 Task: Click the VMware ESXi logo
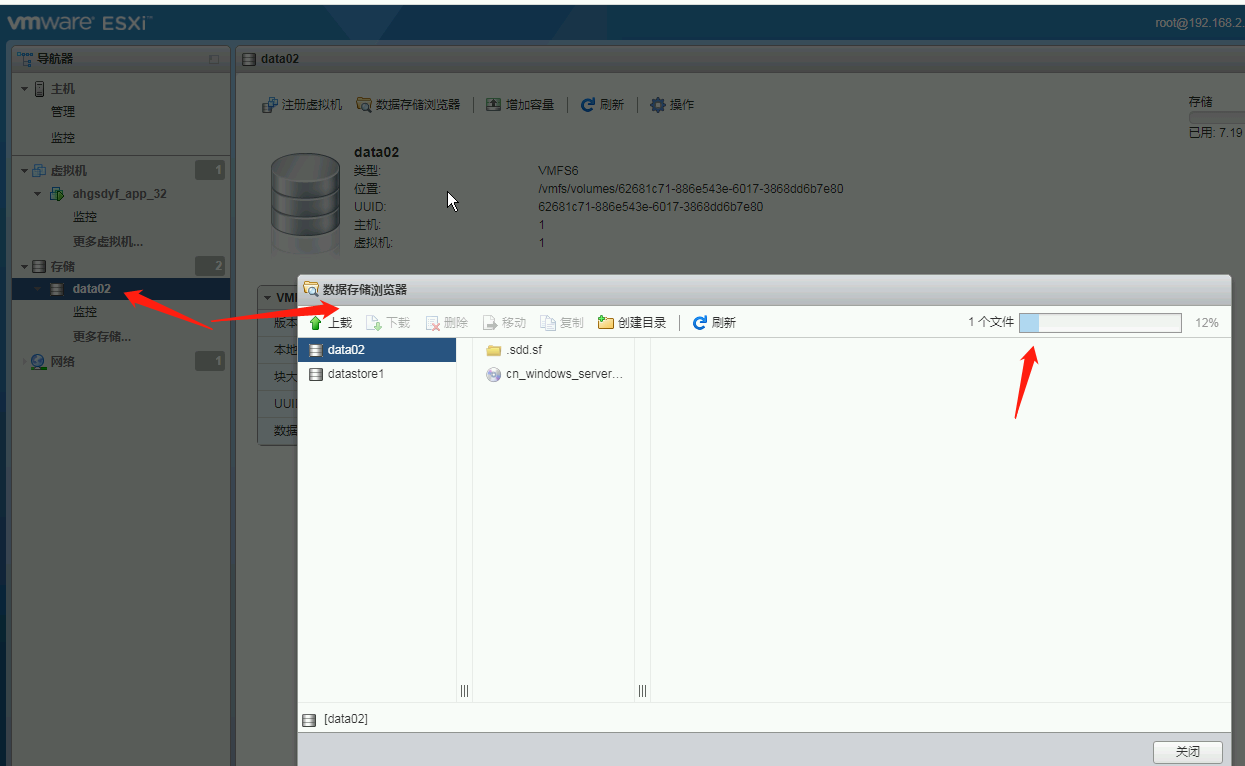coord(79,22)
